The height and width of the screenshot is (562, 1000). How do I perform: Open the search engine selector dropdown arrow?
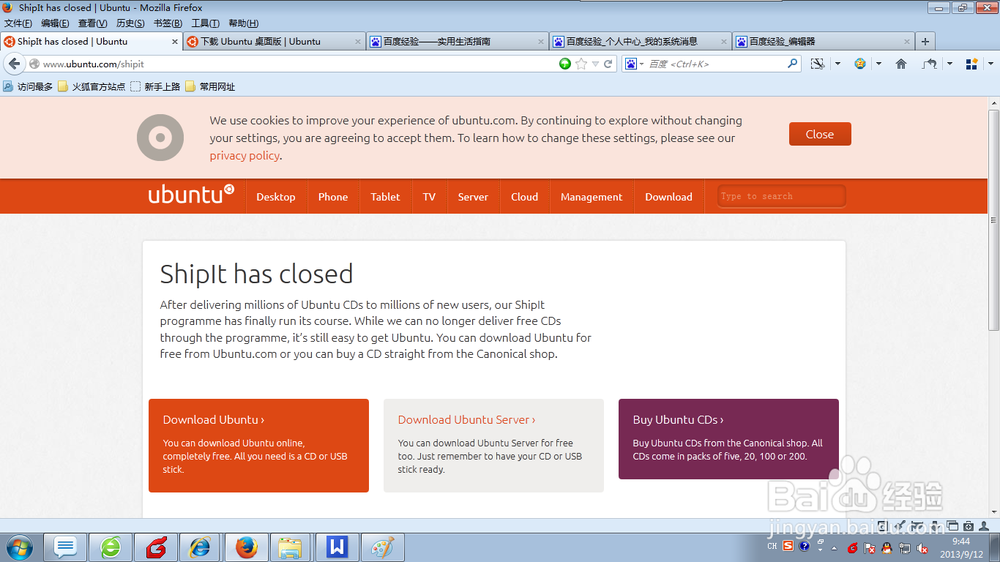642,64
